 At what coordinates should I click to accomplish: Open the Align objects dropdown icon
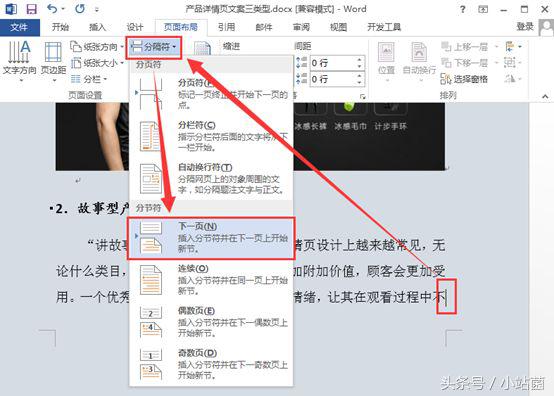513,46
